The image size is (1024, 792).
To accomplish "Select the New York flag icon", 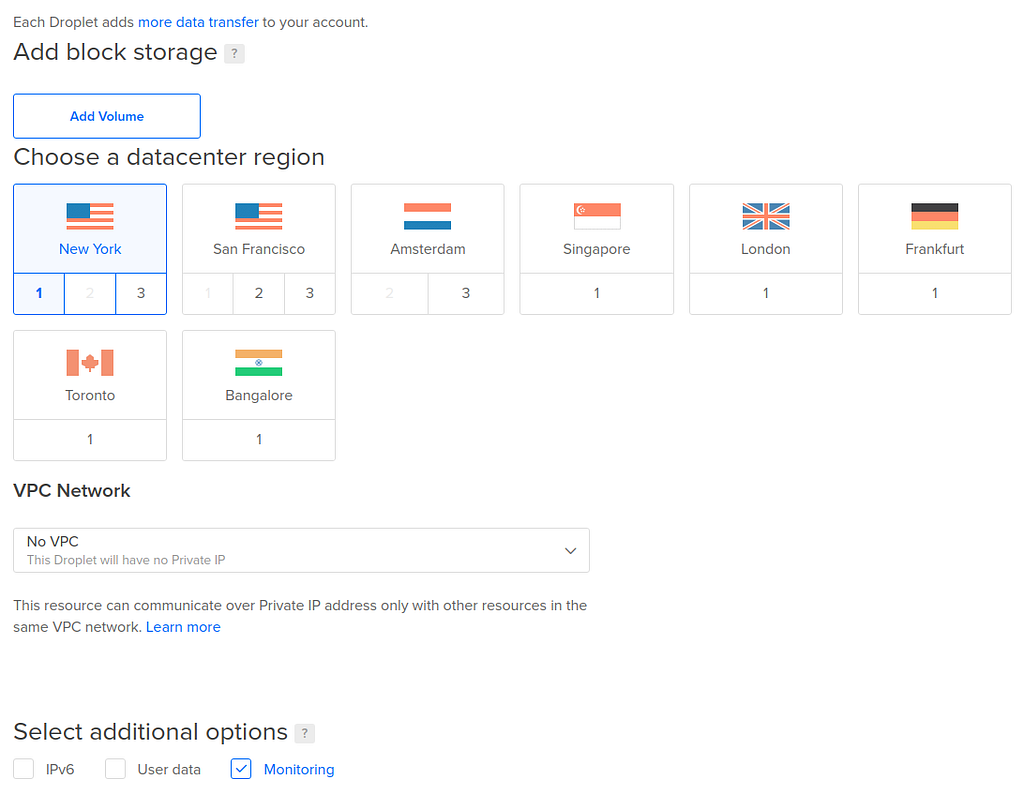I will pyautogui.click(x=90, y=216).
